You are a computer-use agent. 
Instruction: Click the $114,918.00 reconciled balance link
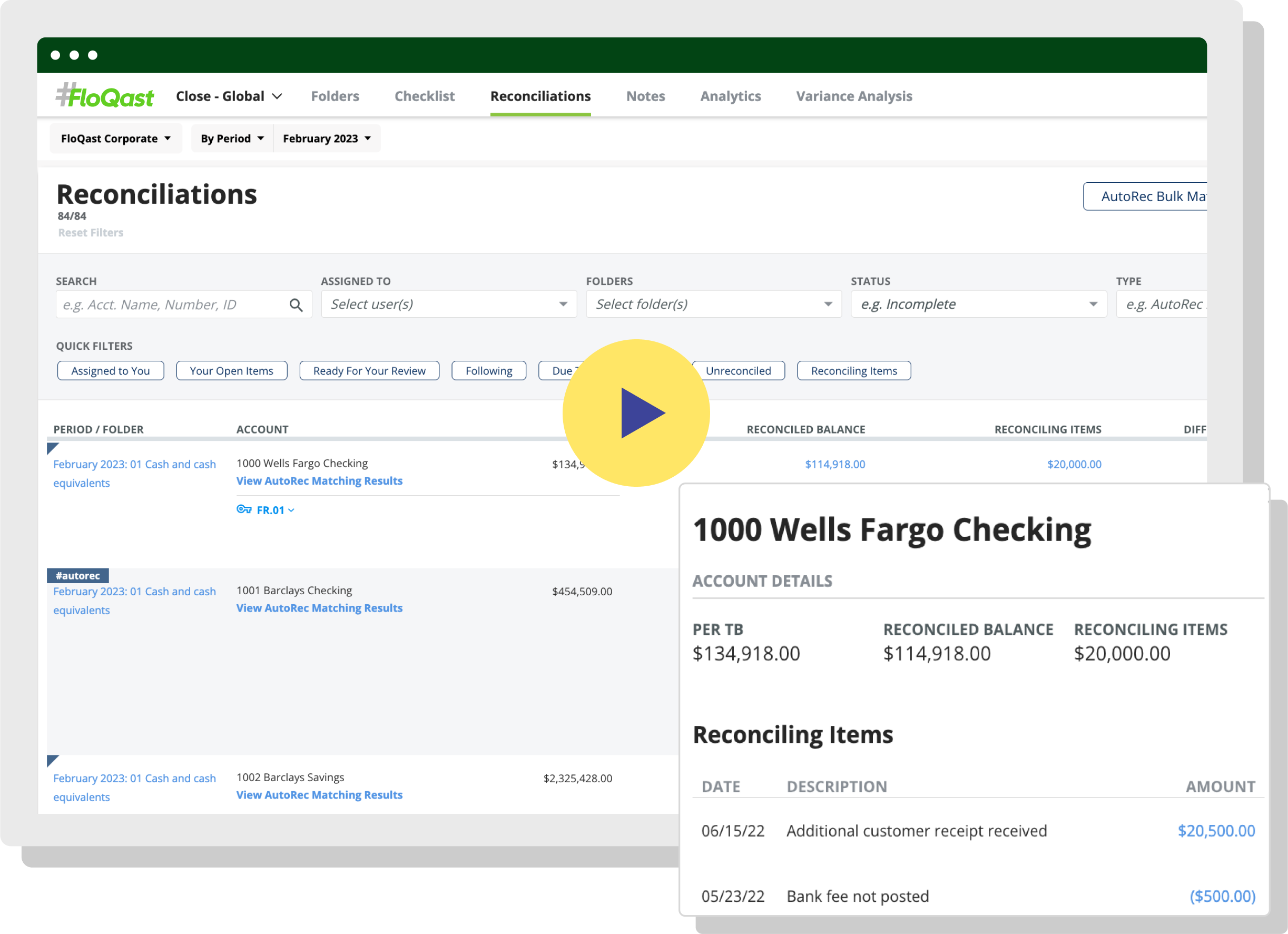coord(835,464)
